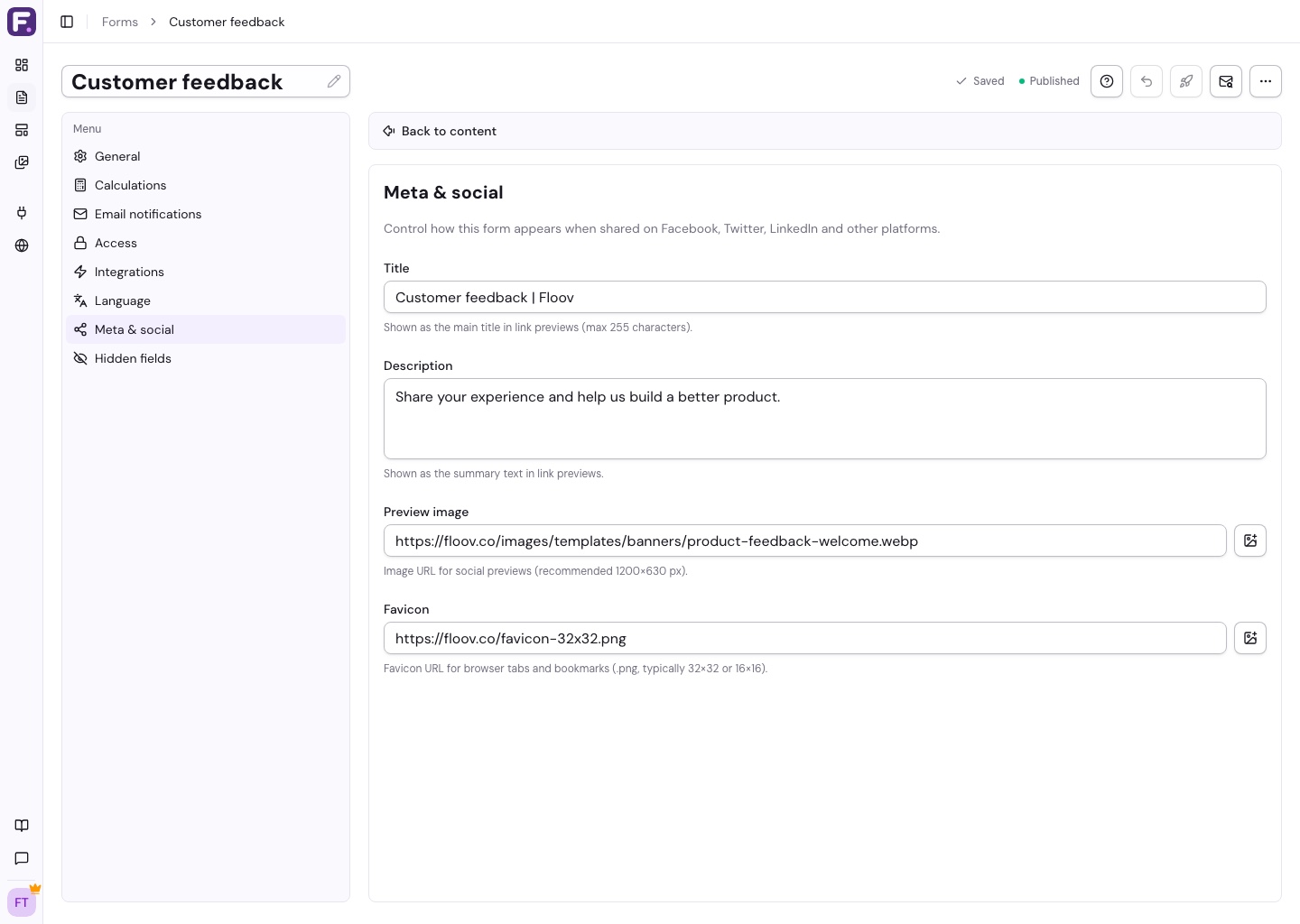Click "Favicon URL for browser tabs" hint
This screenshot has height=924, width=1300.
tap(575, 669)
